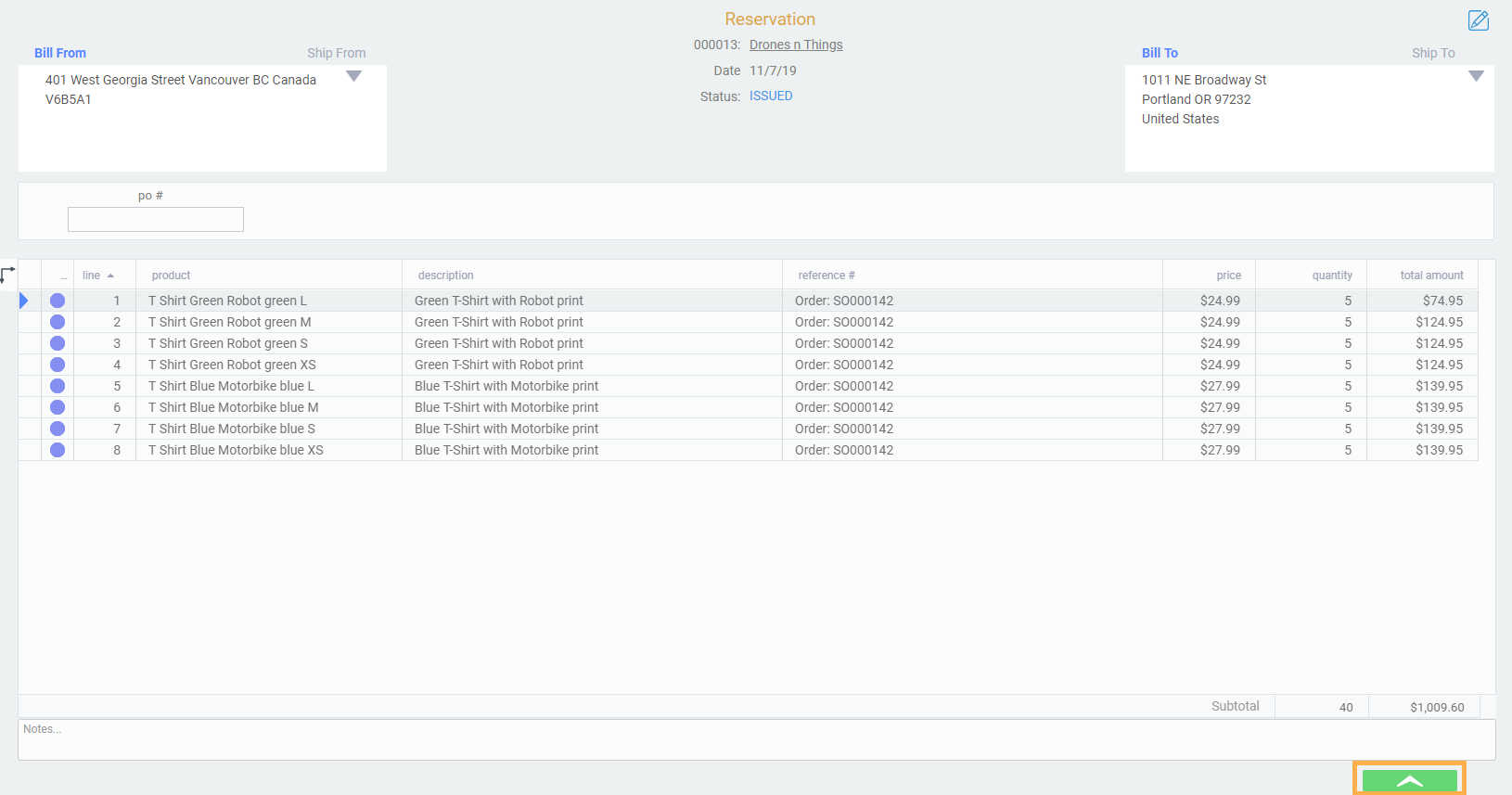Switch to the Ship To tab
This screenshot has width=1512, height=795.
click(x=1433, y=53)
